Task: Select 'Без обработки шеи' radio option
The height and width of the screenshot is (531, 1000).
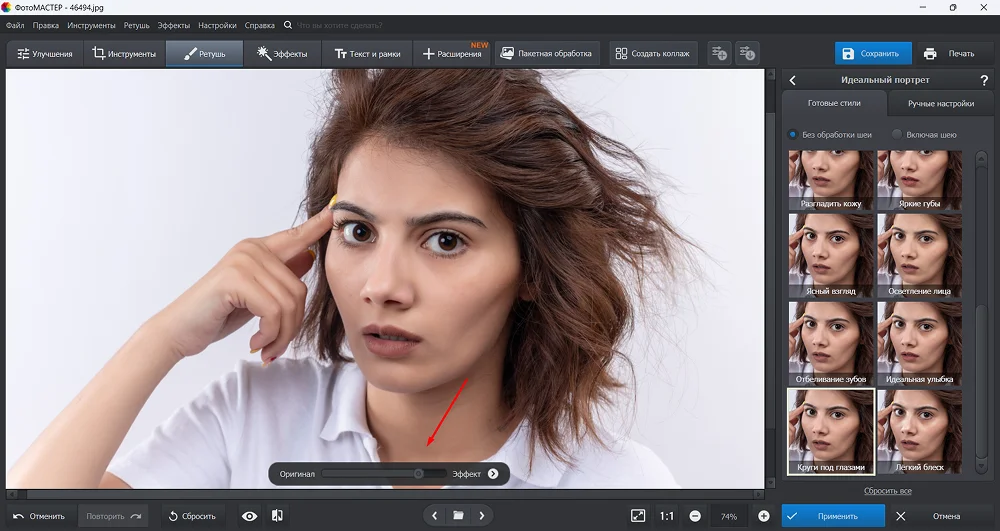Action: [830, 135]
